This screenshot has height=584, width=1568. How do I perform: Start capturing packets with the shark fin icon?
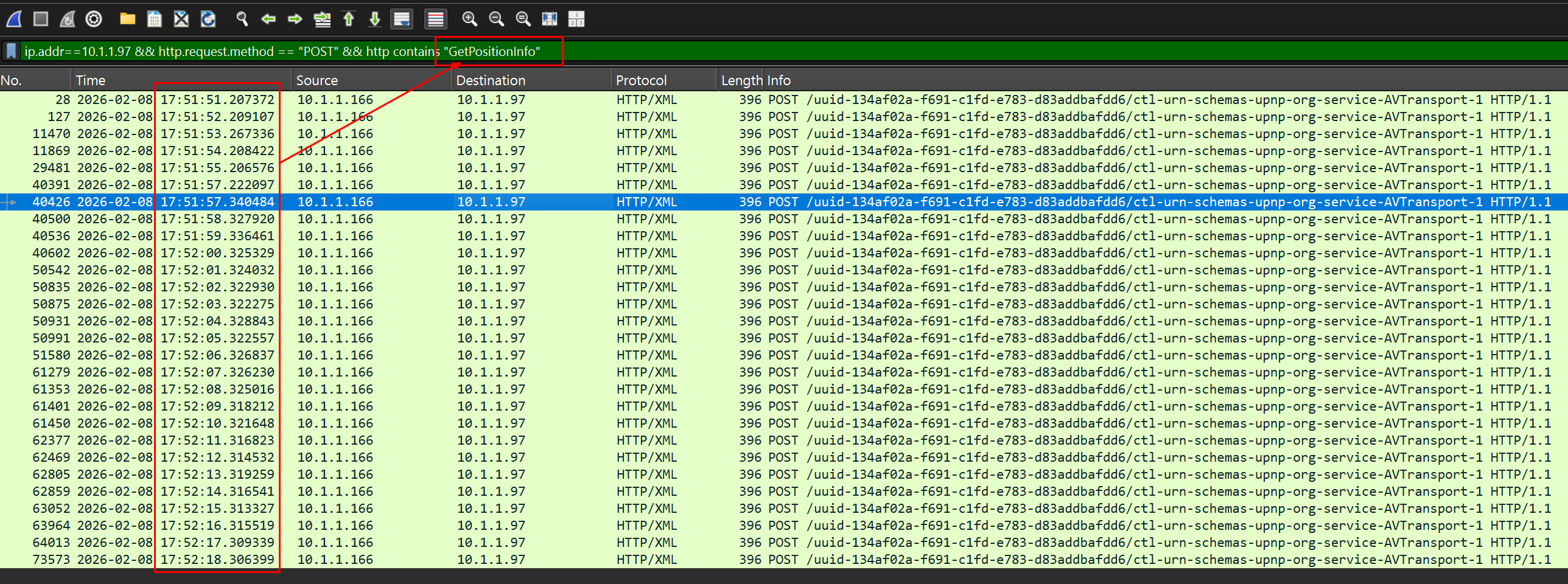coord(15,19)
